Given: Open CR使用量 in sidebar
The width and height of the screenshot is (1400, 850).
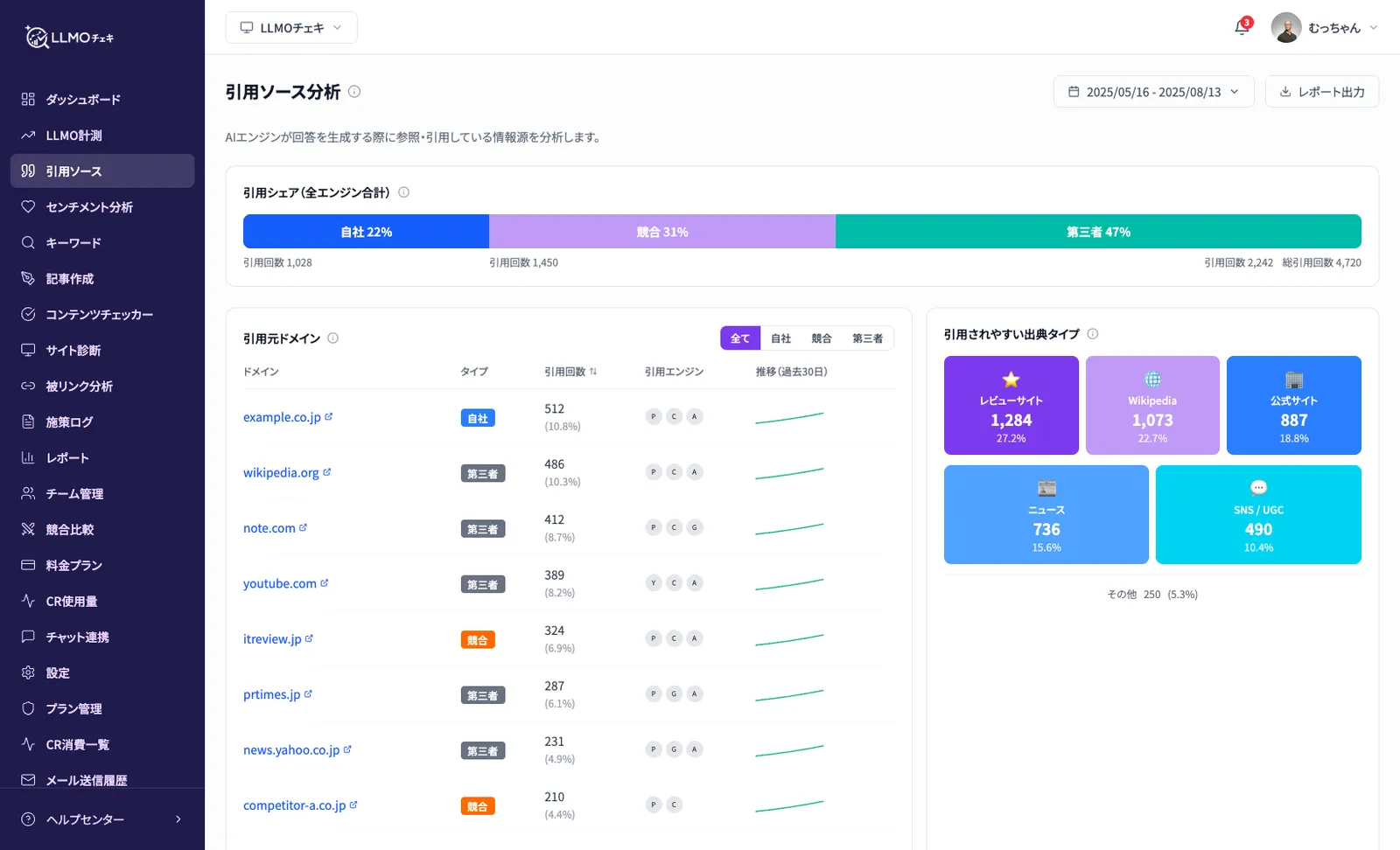Looking at the screenshot, I should tap(102, 602).
